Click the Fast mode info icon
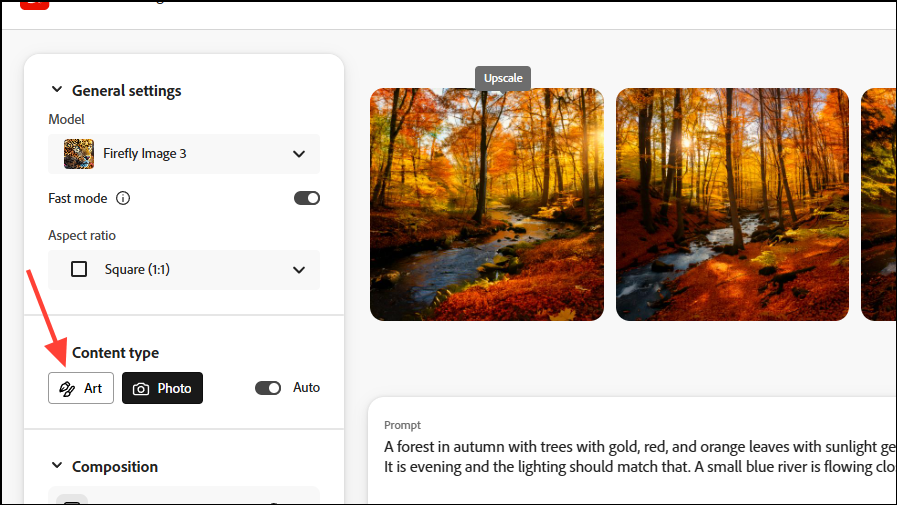897x505 pixels. point(123,198)
